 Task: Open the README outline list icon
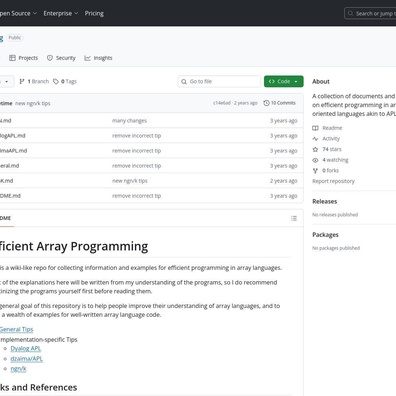pyautogui.click(x=294, y=218)
